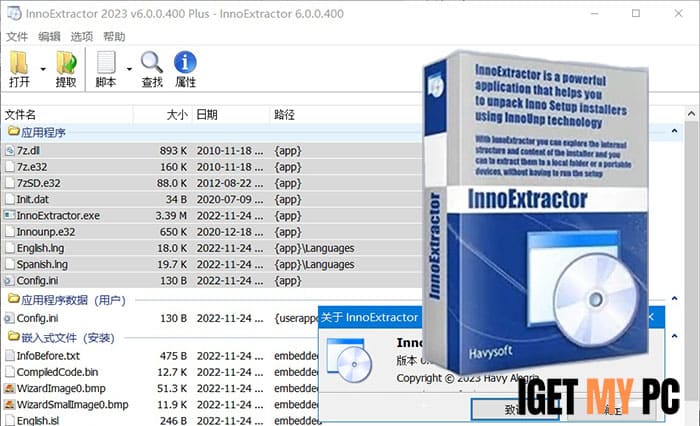Collapse the 应用程序数据 (用户) group chevron
The height and width of the screenshot is (426, 700).
click(x=675, y=298)
